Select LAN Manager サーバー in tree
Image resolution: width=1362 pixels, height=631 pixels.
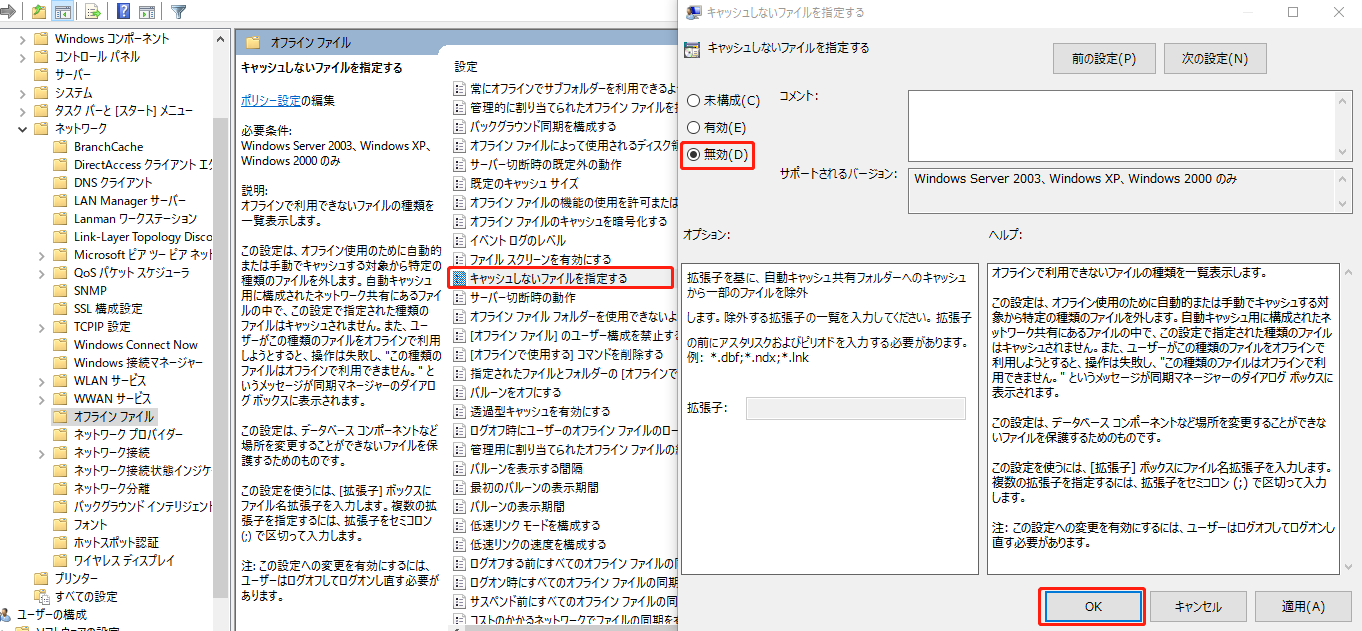pyautogui.click(x=130, y=201)
